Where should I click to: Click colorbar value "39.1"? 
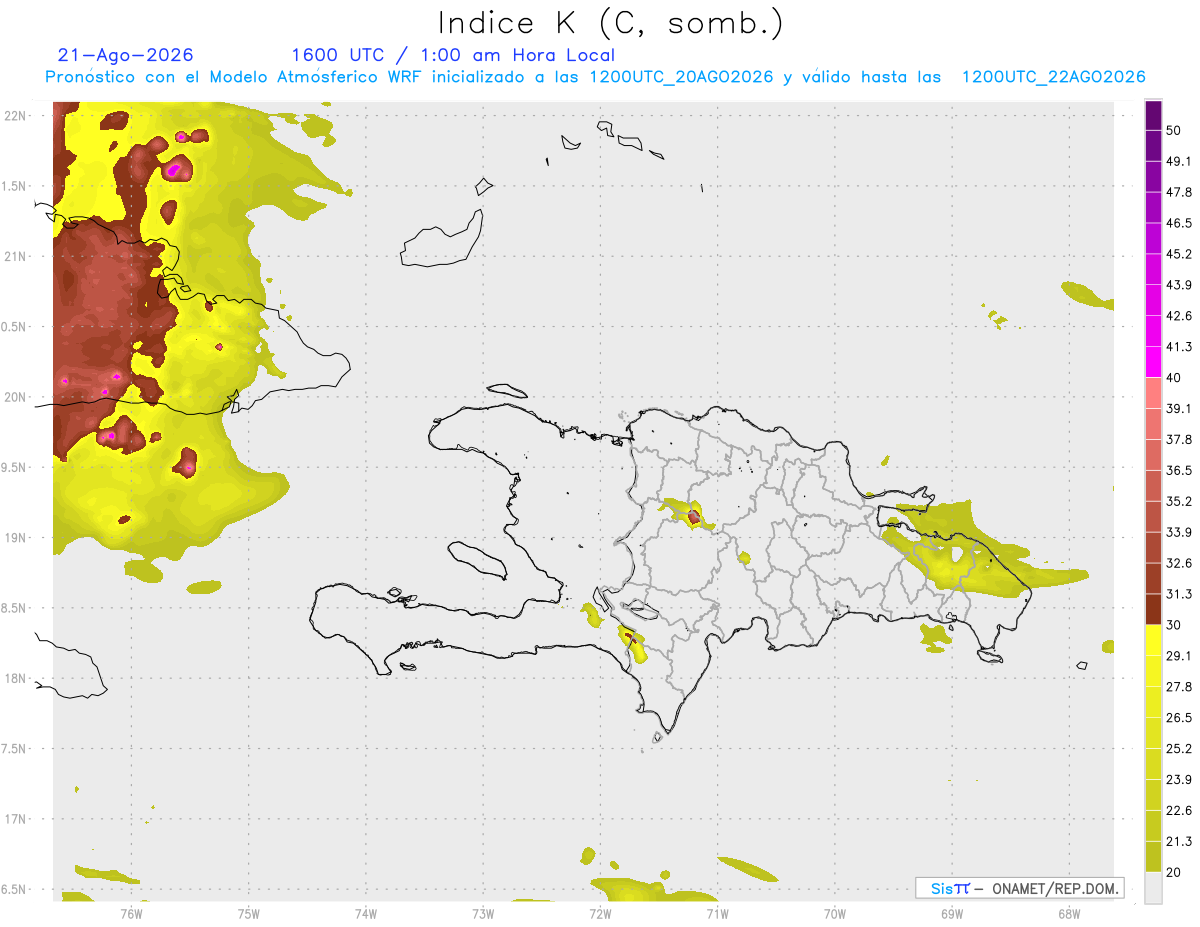[1179, 409]
